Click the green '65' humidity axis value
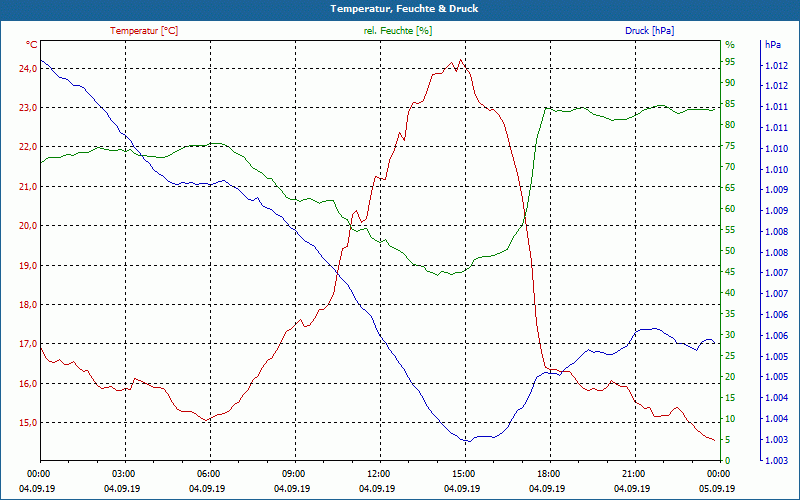800x500 pixels. click(x=730, y=188)
